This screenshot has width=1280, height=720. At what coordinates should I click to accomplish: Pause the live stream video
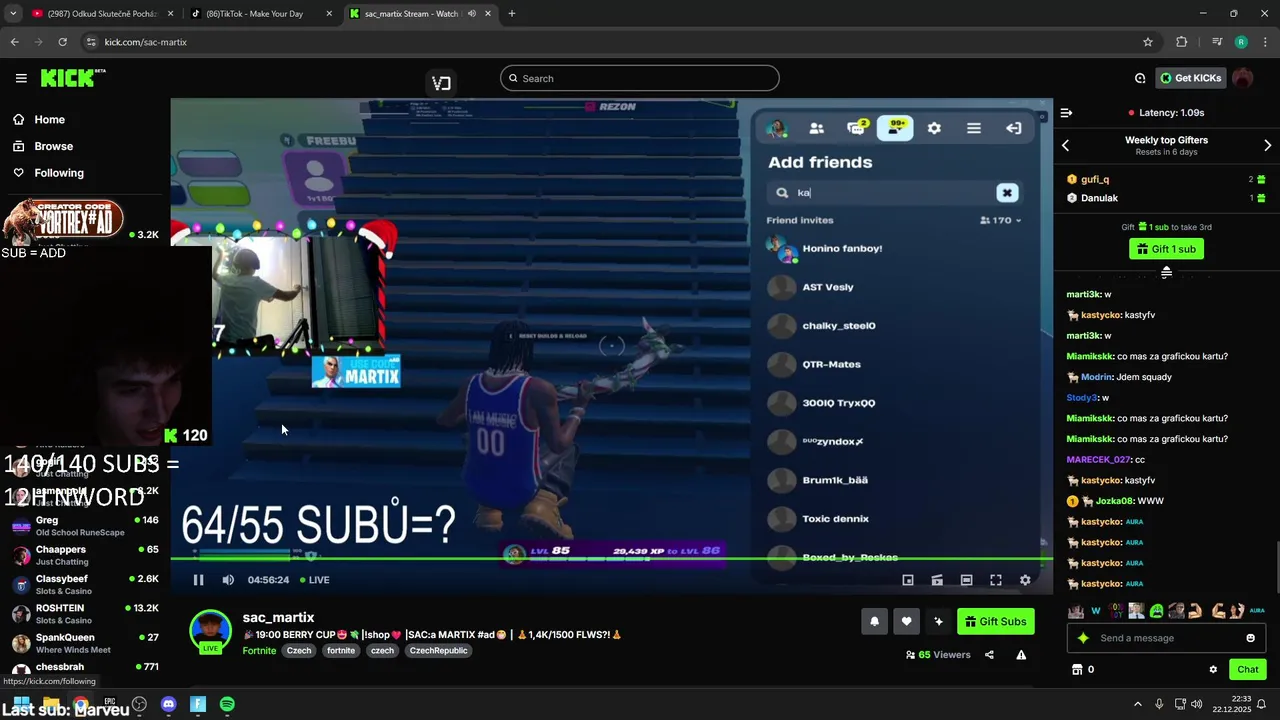[x=198, y=580]
